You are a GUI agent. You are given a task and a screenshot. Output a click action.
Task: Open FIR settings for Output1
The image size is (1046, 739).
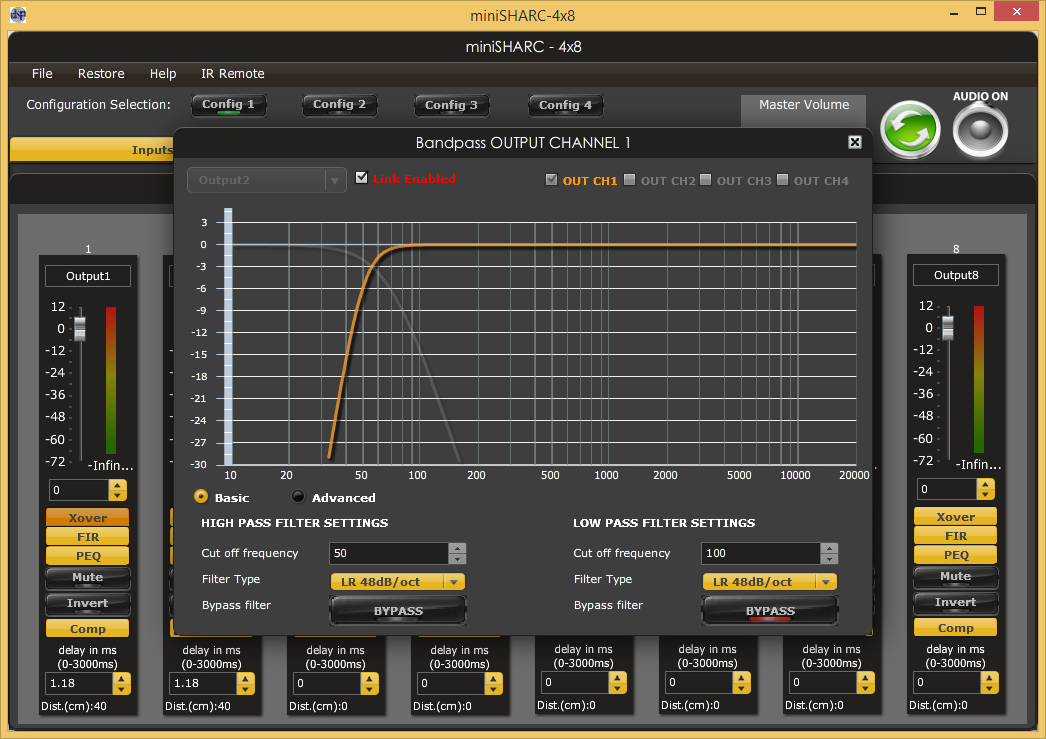pos(87,536)
